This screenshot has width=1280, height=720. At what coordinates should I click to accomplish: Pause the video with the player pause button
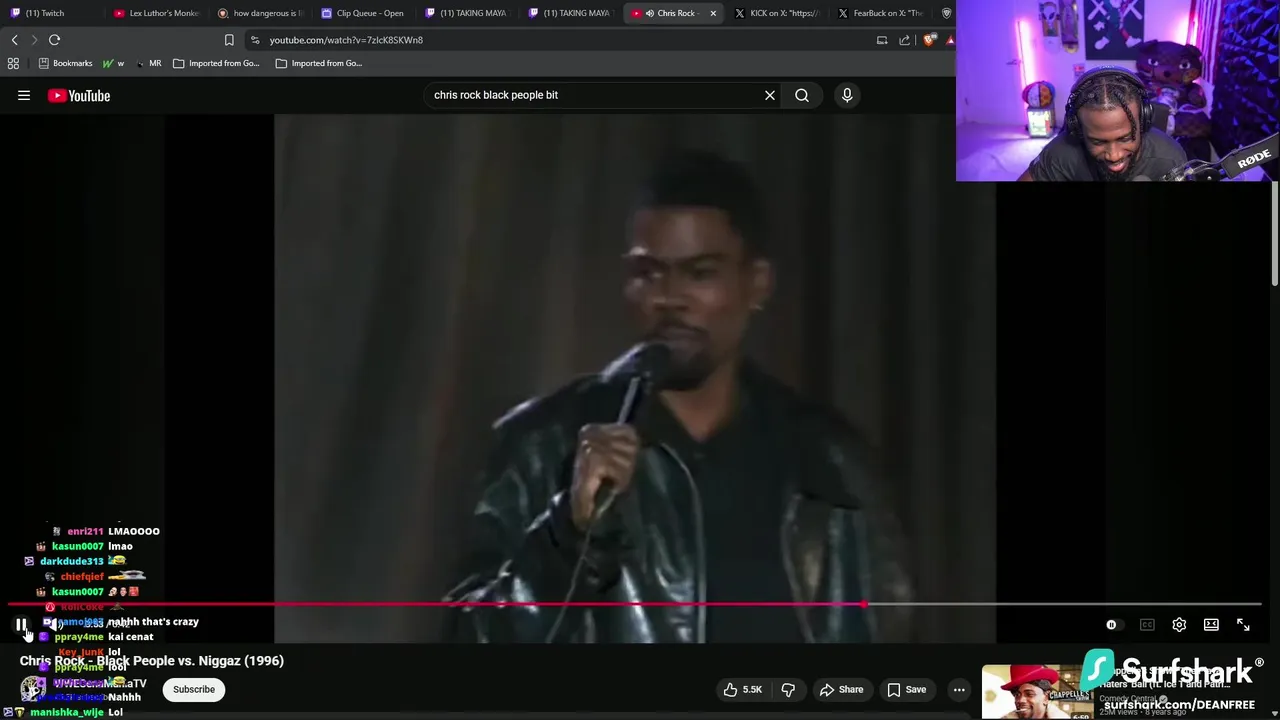(21, 625)
